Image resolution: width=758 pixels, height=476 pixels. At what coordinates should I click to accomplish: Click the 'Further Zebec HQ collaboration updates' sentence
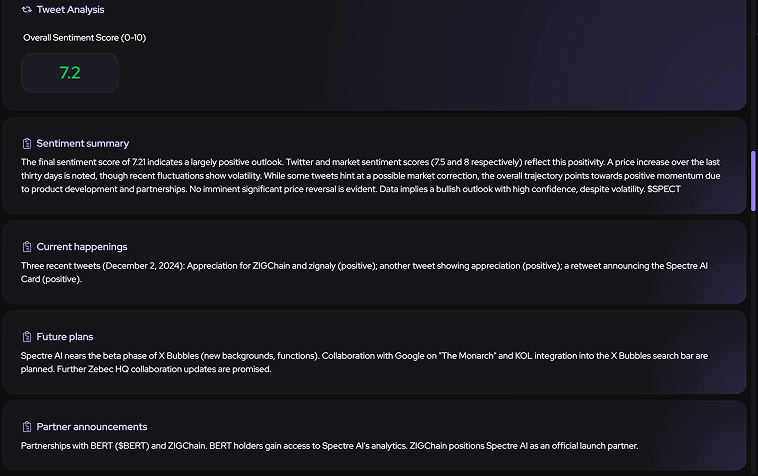[x=164, y=369]
